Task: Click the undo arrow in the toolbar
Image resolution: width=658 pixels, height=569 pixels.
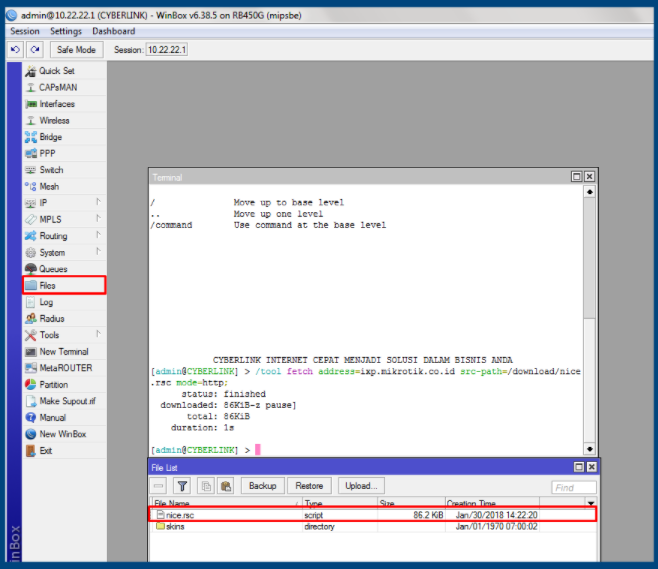Action: [15, 50]
